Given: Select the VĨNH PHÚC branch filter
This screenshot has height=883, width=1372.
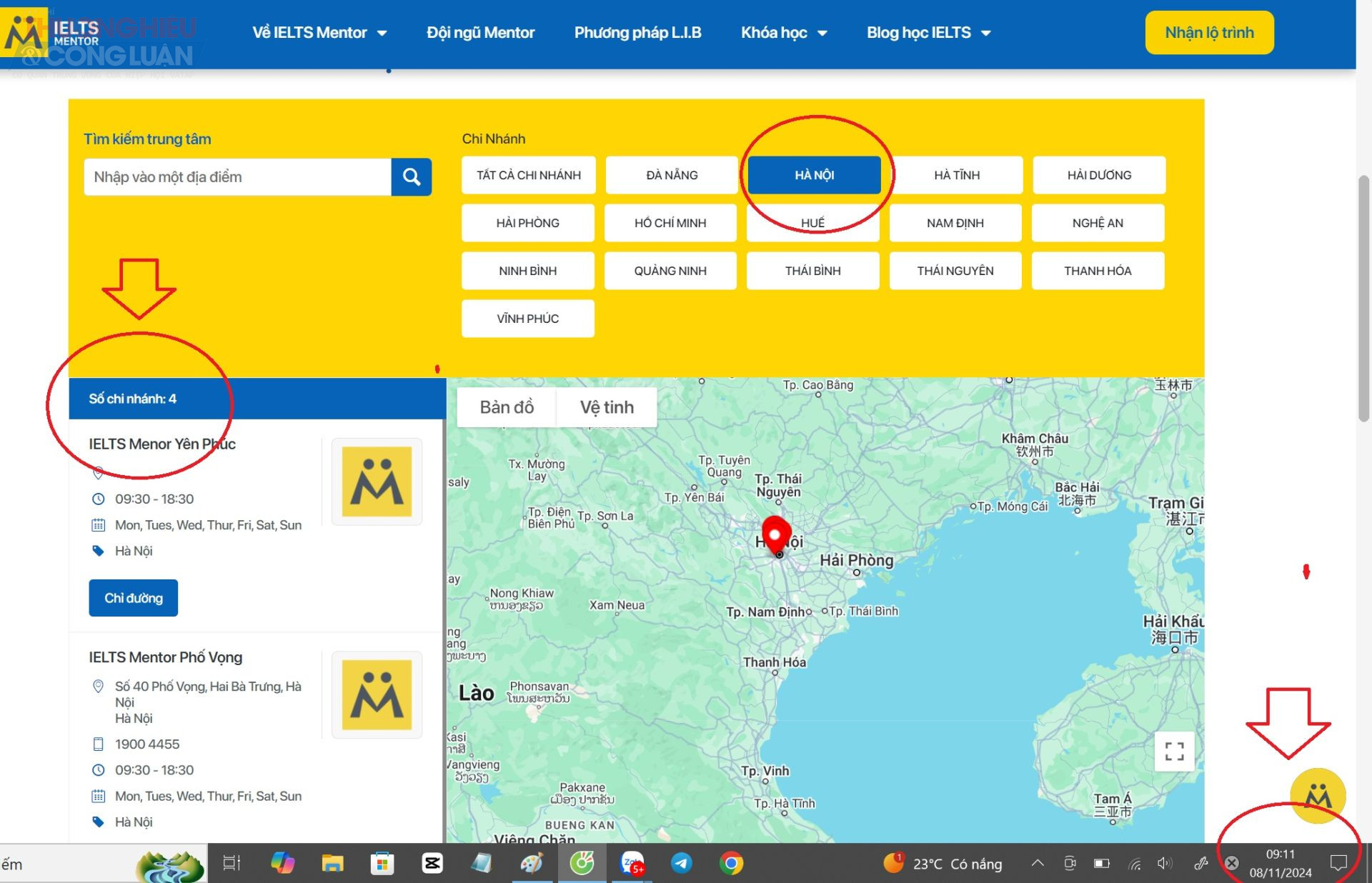Looking at the screenshot, I should click(528, 319).
